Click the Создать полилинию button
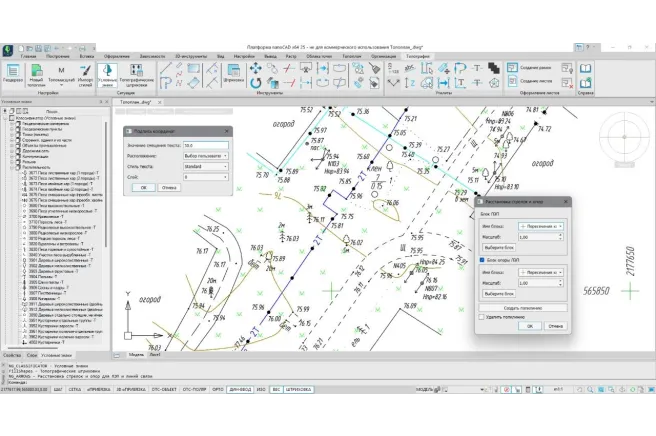Screen dimensions: 656x436 pos(523,306)
